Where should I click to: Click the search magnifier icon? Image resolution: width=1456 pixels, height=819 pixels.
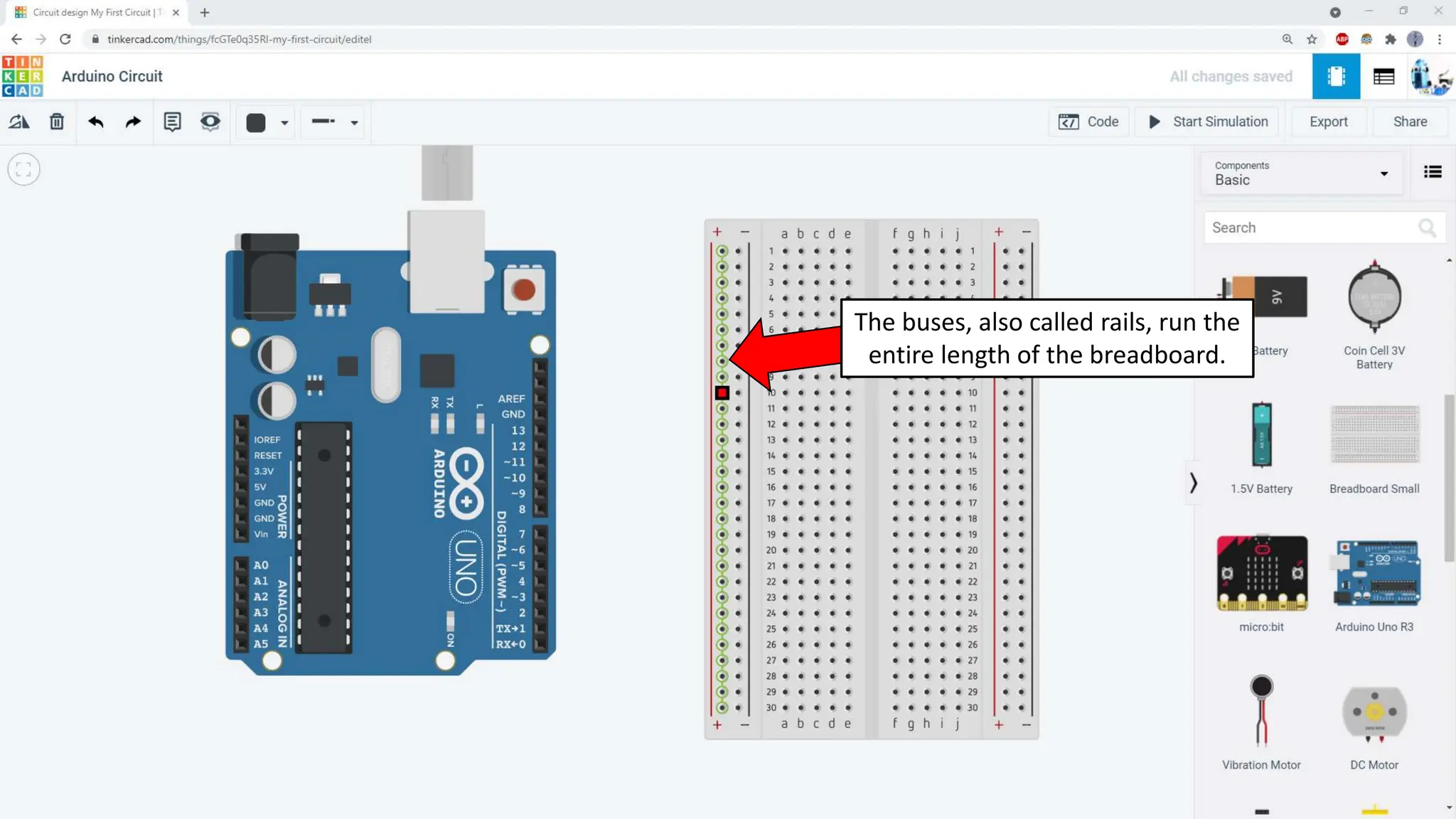pos(1427,227)
